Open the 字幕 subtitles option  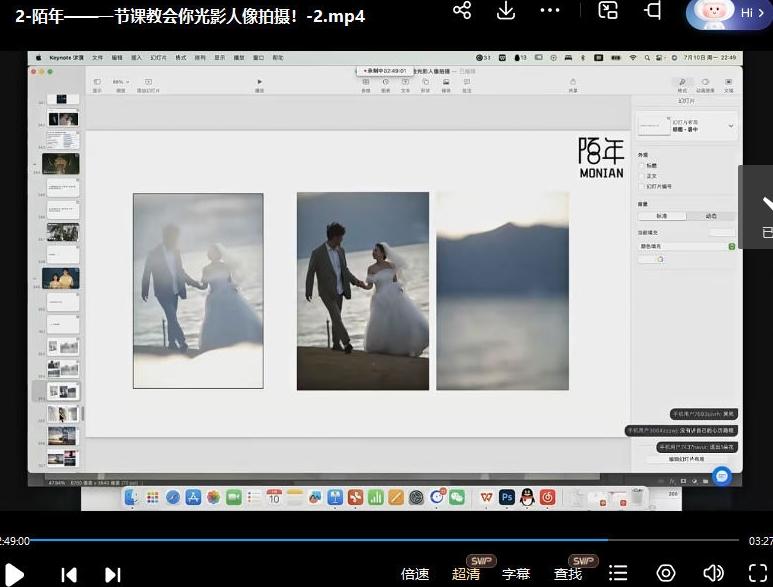tap(516, 574)
